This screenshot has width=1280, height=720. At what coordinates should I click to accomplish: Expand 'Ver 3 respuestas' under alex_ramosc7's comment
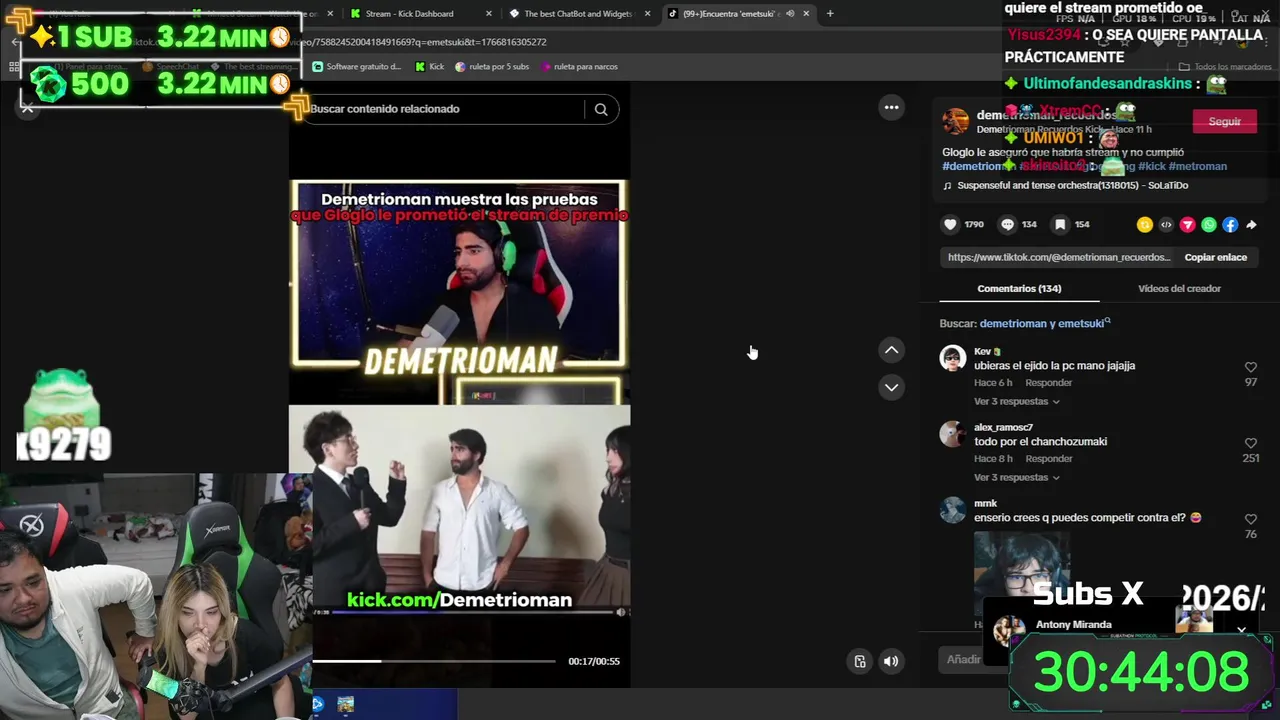tap(1016, 478)
